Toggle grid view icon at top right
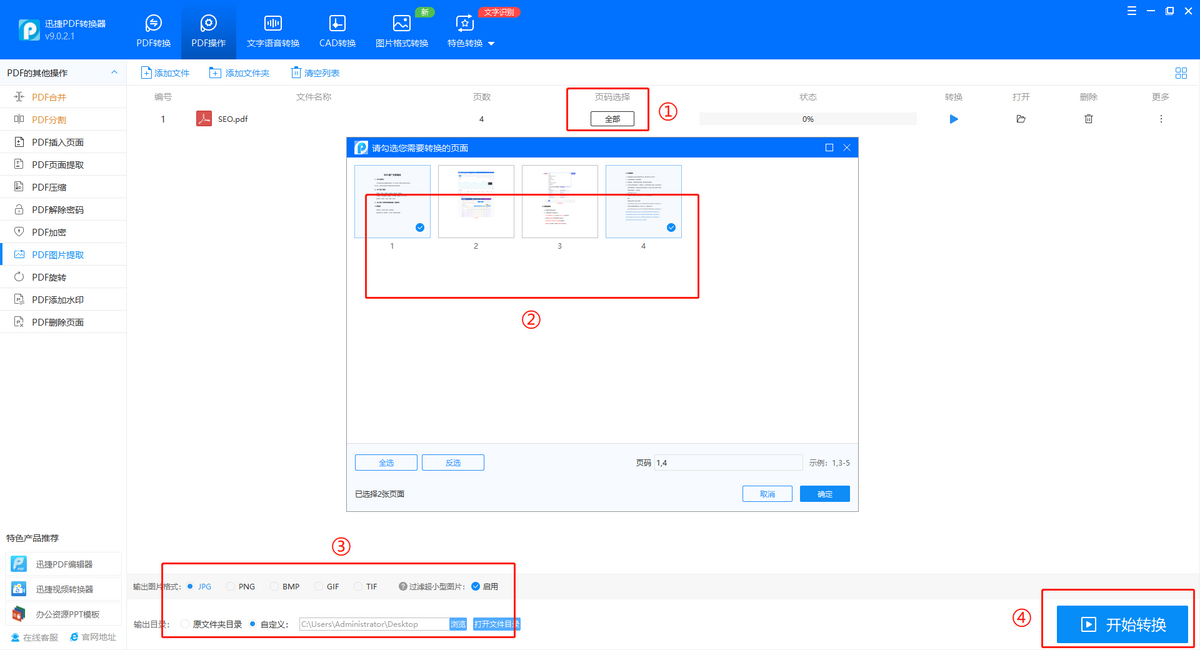The image size is (1200, 650). tap(1181, 73)
